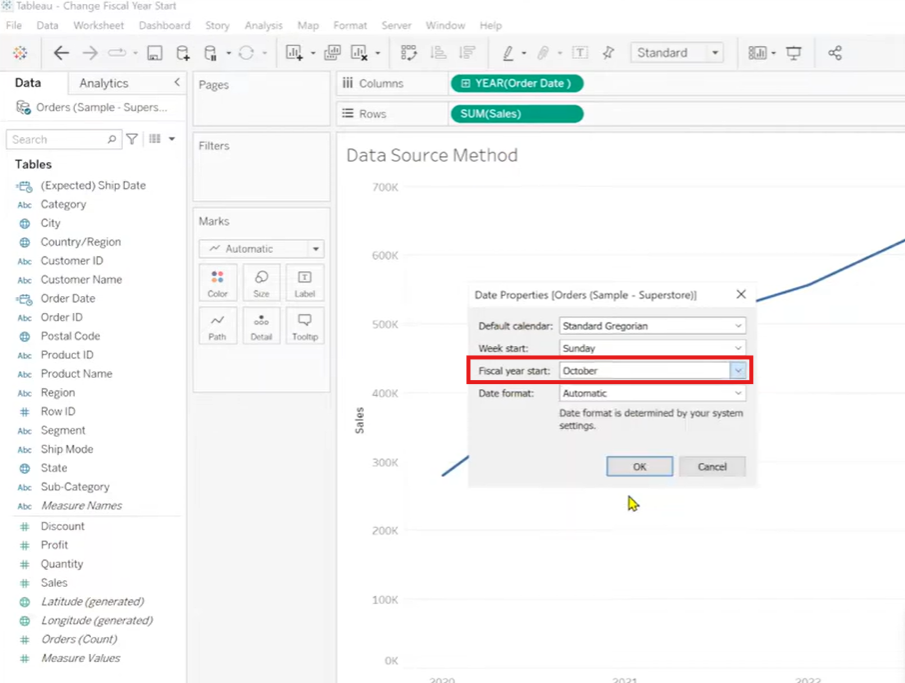
Task: Open the Format menu
Action: tap(350, 25)
